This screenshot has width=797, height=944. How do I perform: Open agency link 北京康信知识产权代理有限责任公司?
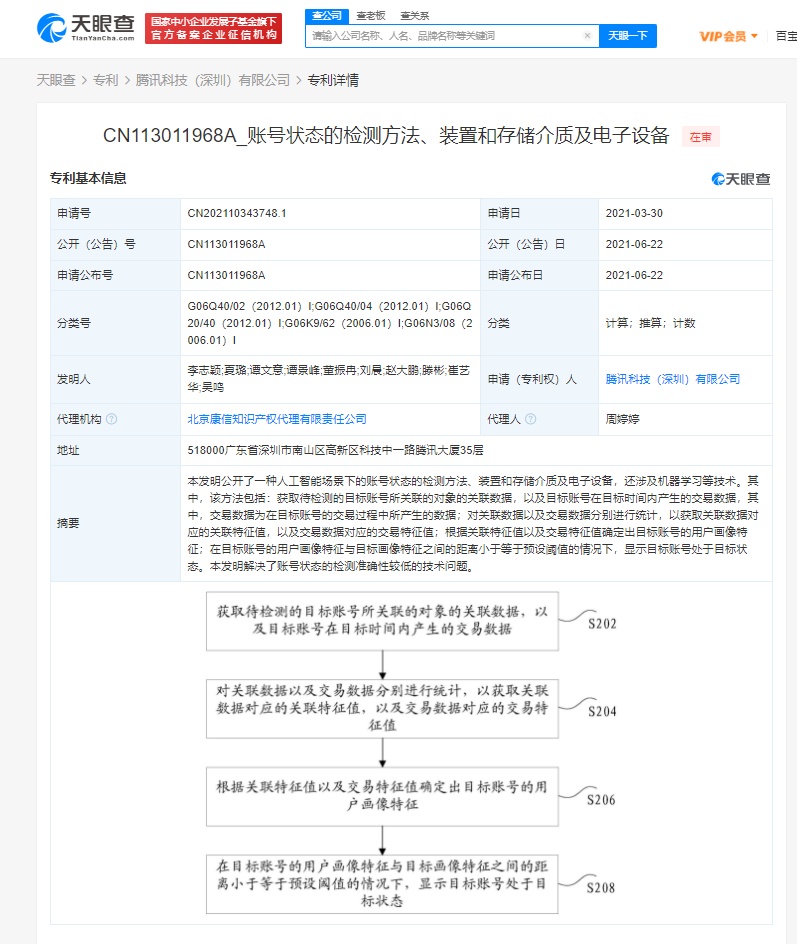[277, 419]
